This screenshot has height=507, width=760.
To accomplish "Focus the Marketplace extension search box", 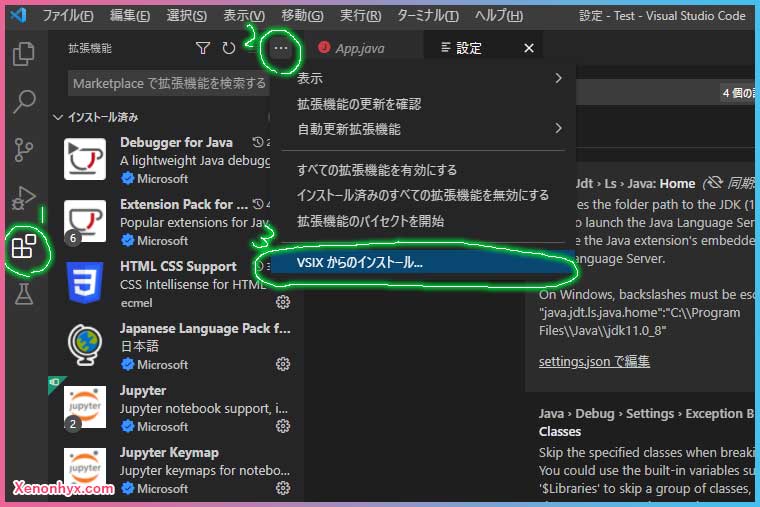I will pyautogui.click(x=169, y=83).
